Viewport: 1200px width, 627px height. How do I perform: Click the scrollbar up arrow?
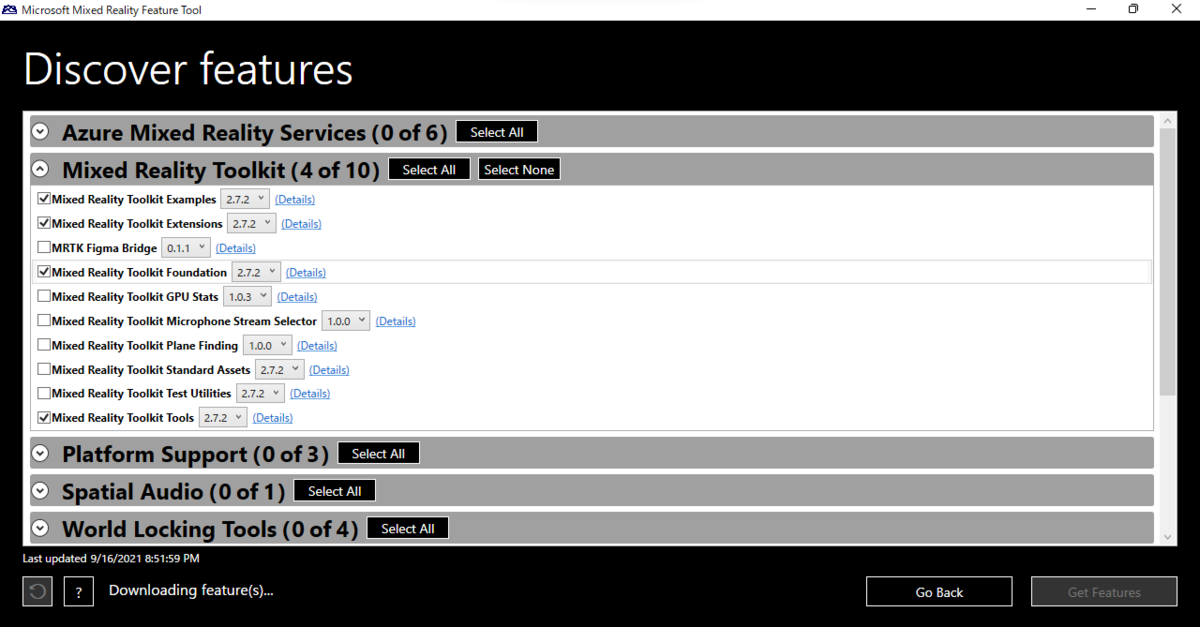tap(1168, 119)
